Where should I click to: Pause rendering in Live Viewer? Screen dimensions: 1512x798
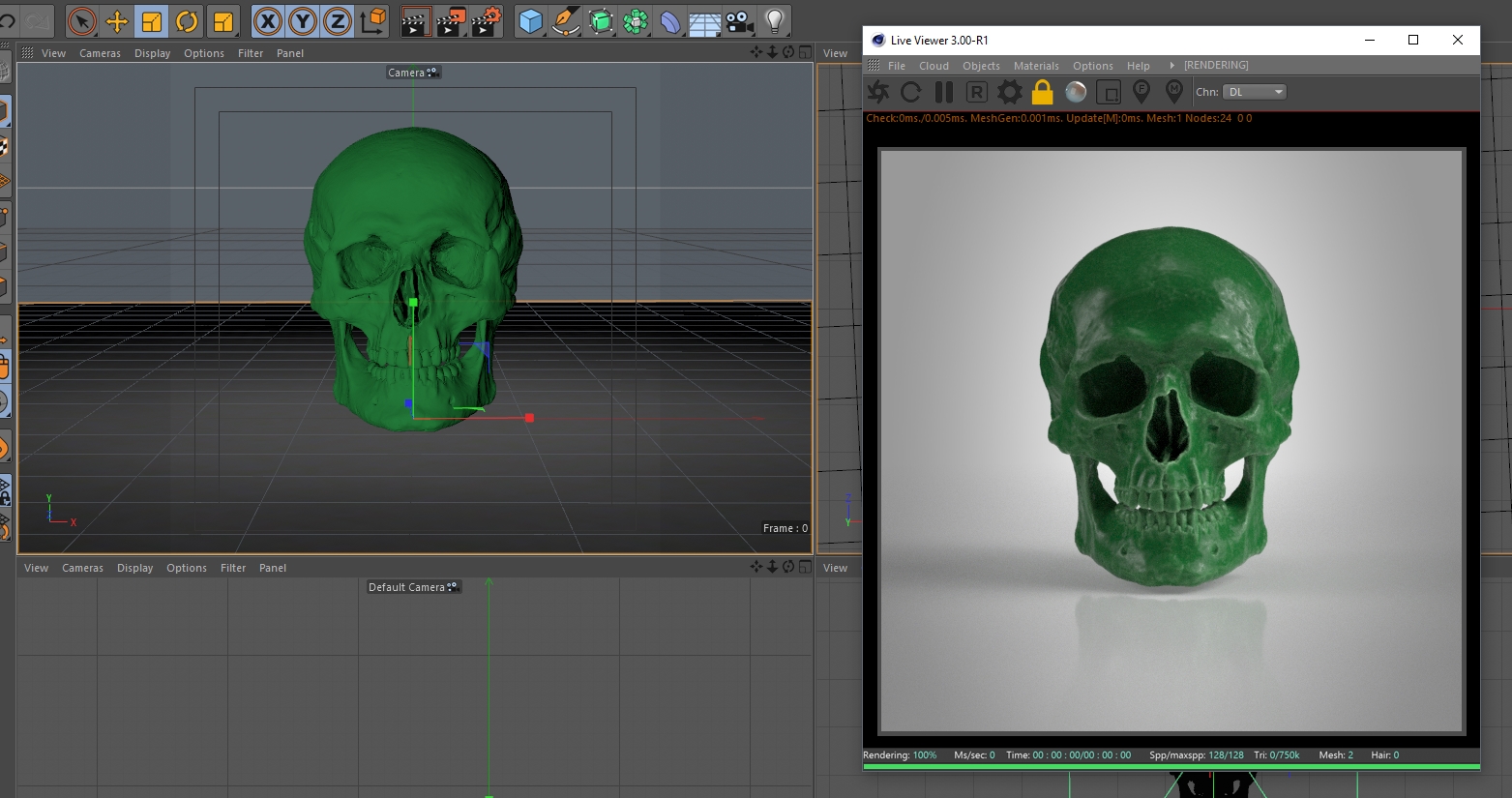click(x=944, y=92)
